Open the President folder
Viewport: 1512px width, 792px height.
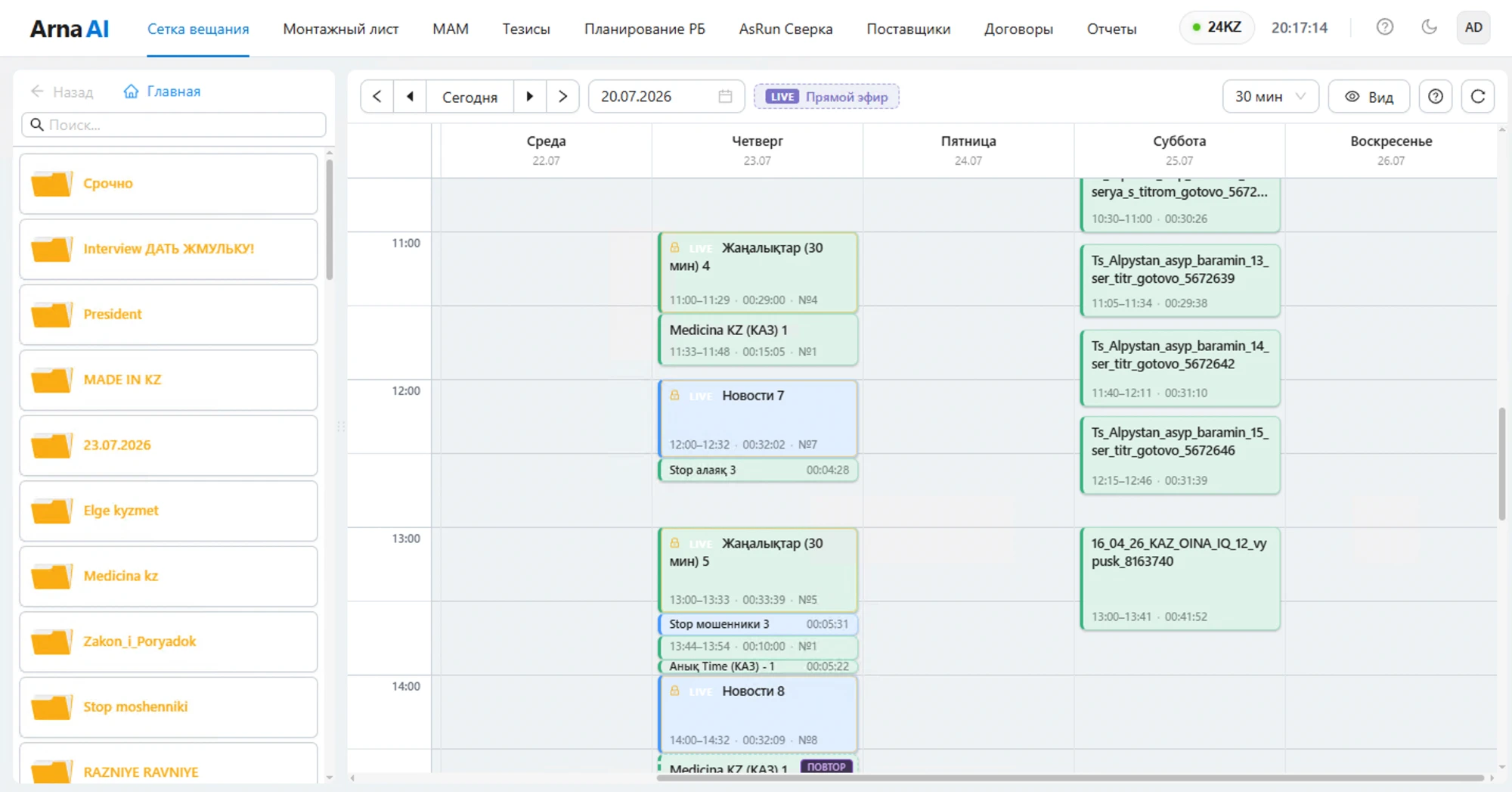(x=169, y=315)
